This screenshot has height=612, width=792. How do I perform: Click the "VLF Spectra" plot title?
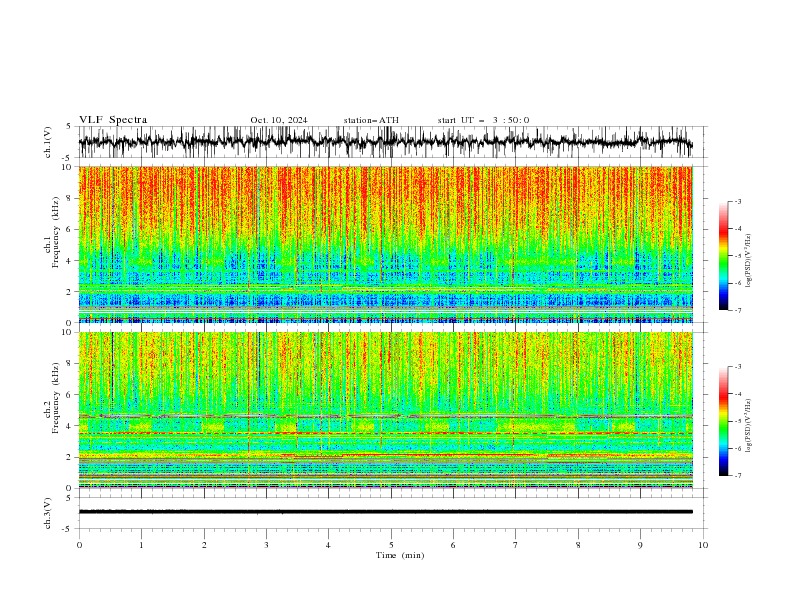click(x=113, y=120)
